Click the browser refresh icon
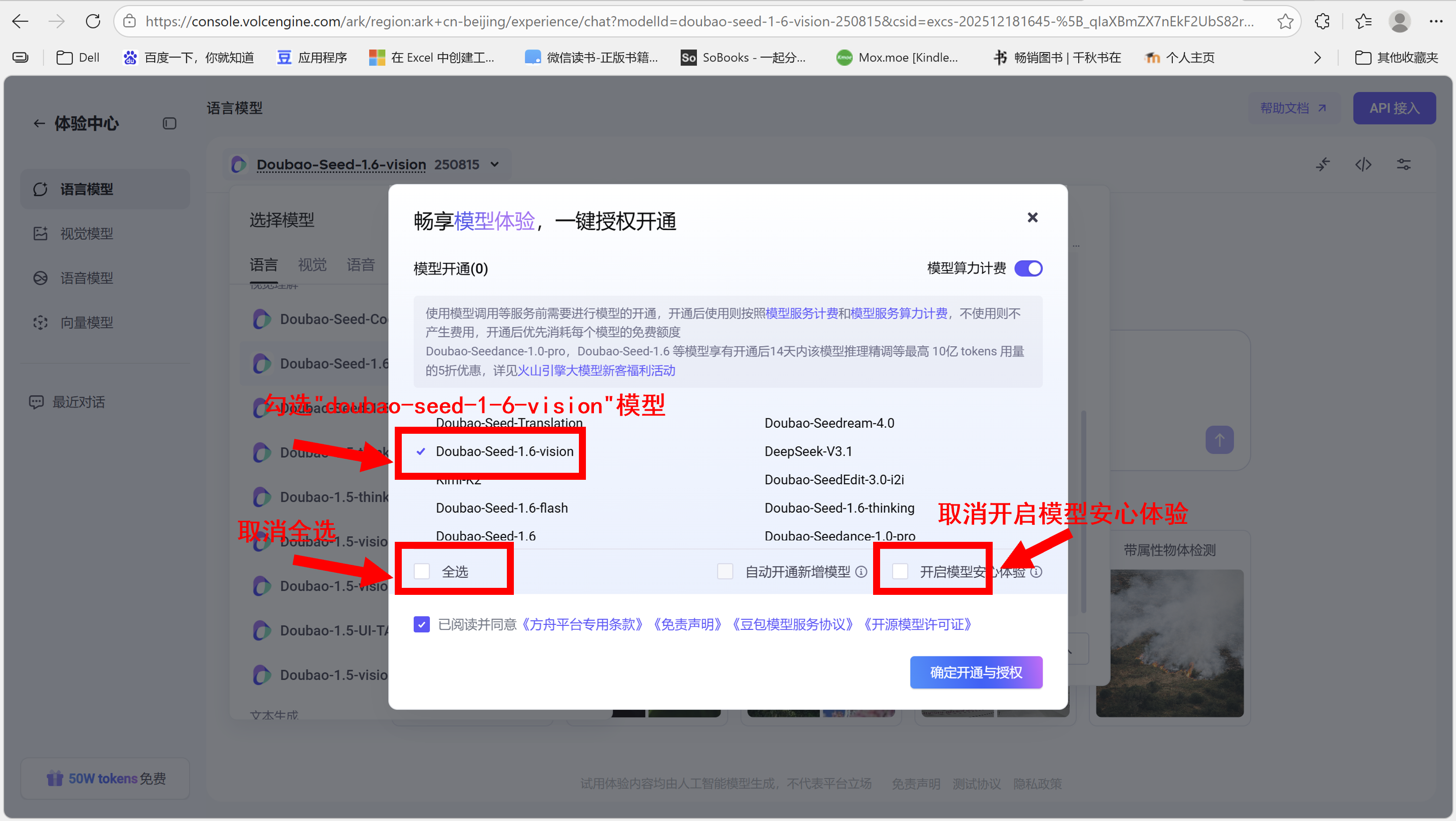Image resolution: width=1456 pixels, height=821 pixels. coord(93,22)
